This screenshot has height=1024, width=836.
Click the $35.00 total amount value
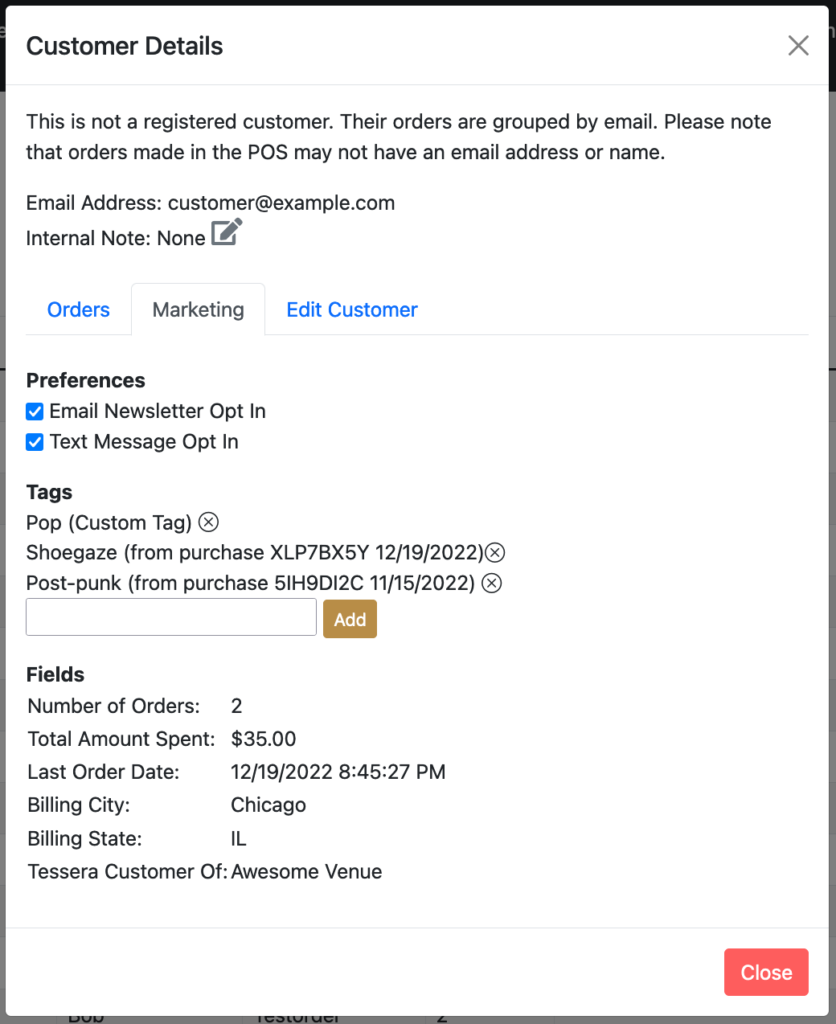click(263, 739)
